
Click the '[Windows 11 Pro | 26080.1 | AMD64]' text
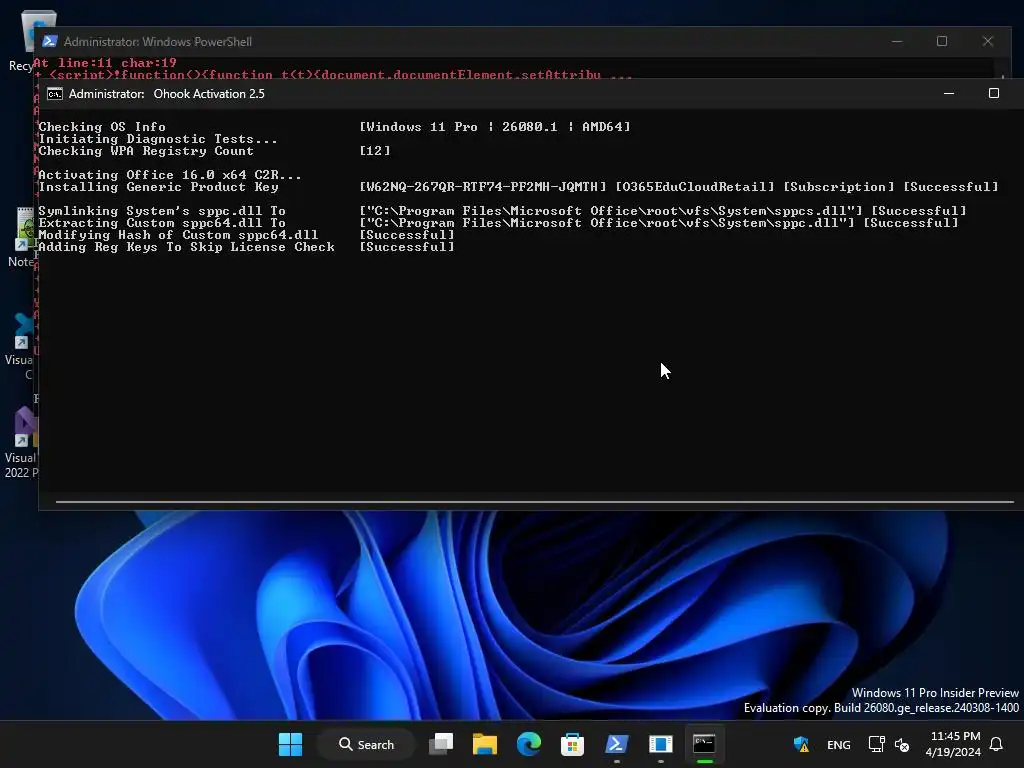[x=495, y=127]
